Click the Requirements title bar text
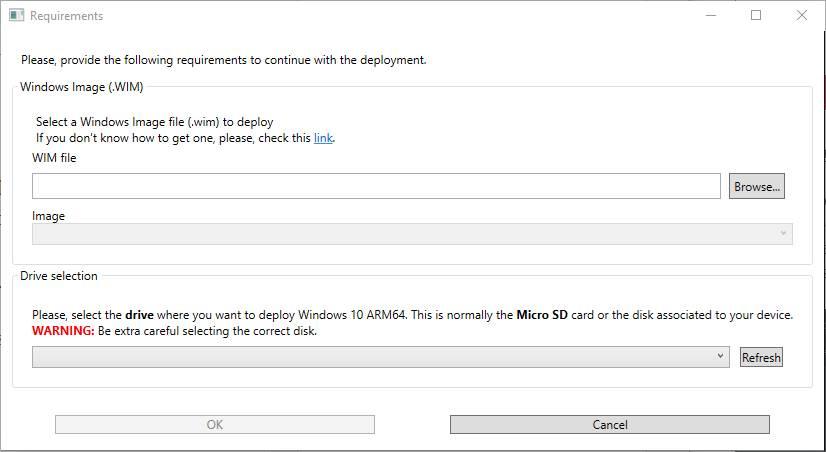The height and width of the screenshot is (452, 826). tap(66, 16)
